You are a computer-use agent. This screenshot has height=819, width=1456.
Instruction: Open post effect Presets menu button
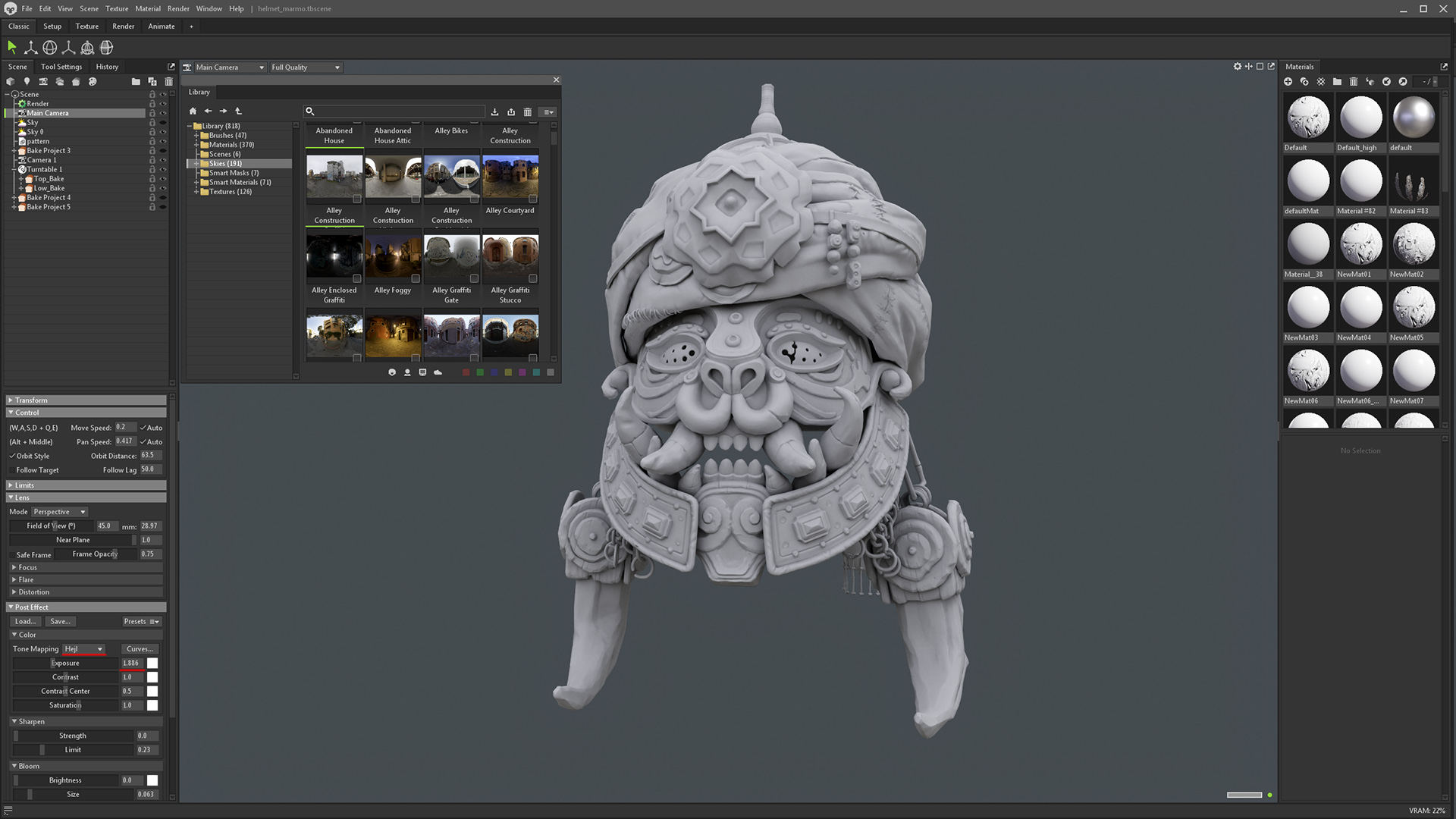142,622
